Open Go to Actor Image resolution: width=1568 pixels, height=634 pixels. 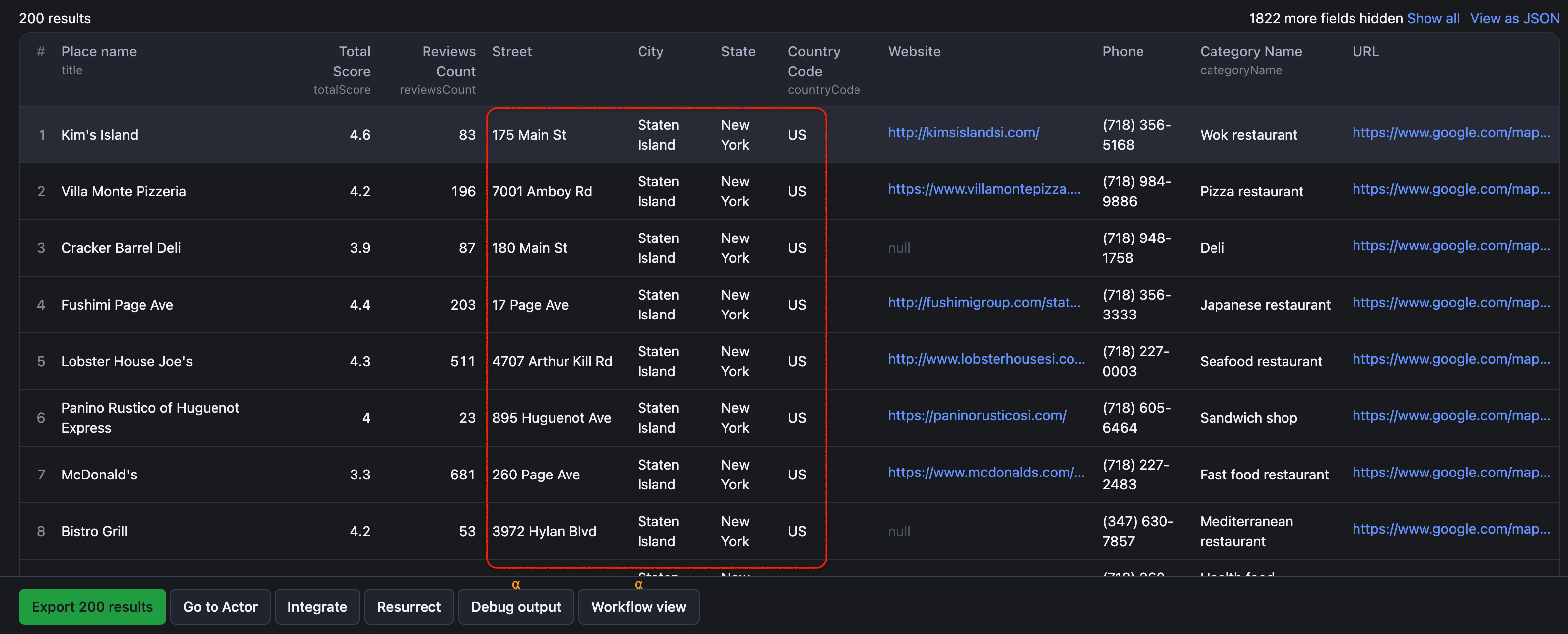pos(220,606)
